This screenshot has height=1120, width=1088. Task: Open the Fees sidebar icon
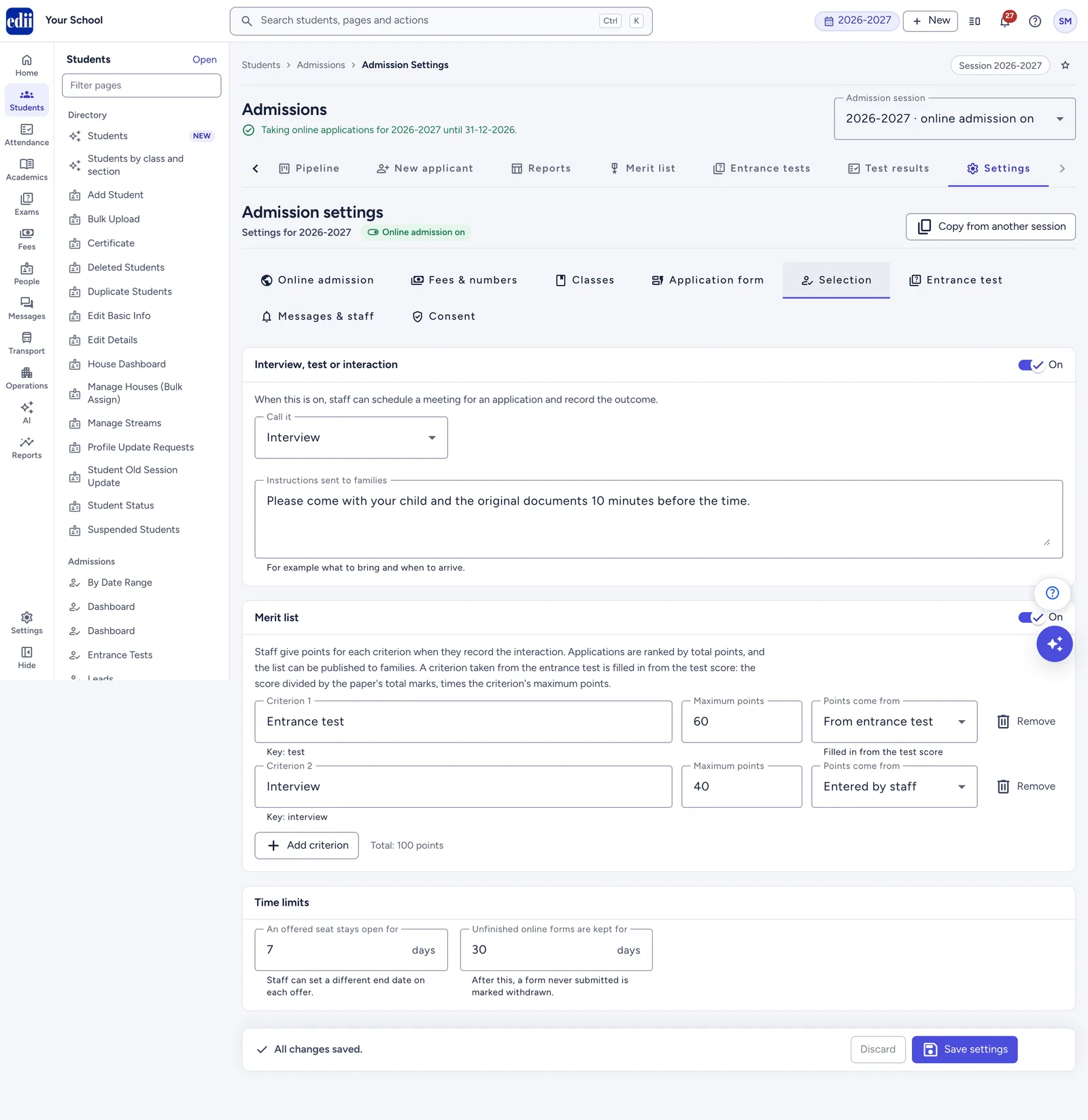coord(27,239)
